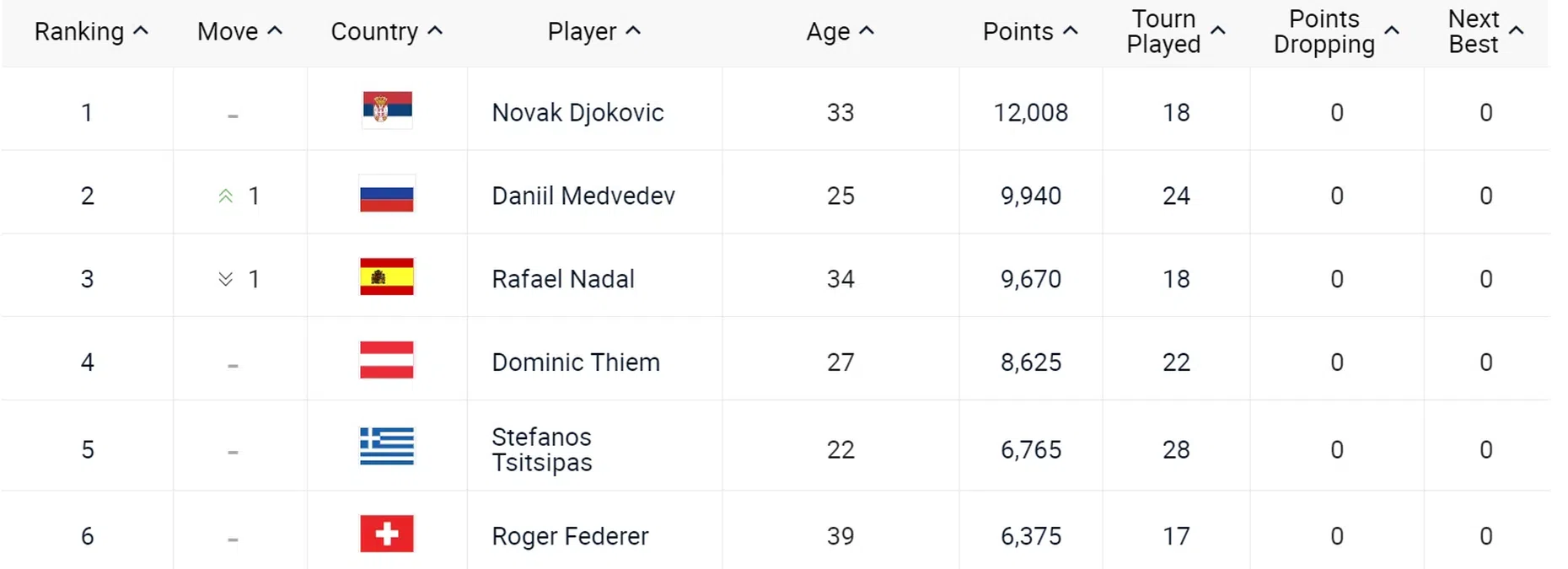Viewport: 1568px width, 569px height.
Task: Click the Spain flag icon
Action: 387,277
